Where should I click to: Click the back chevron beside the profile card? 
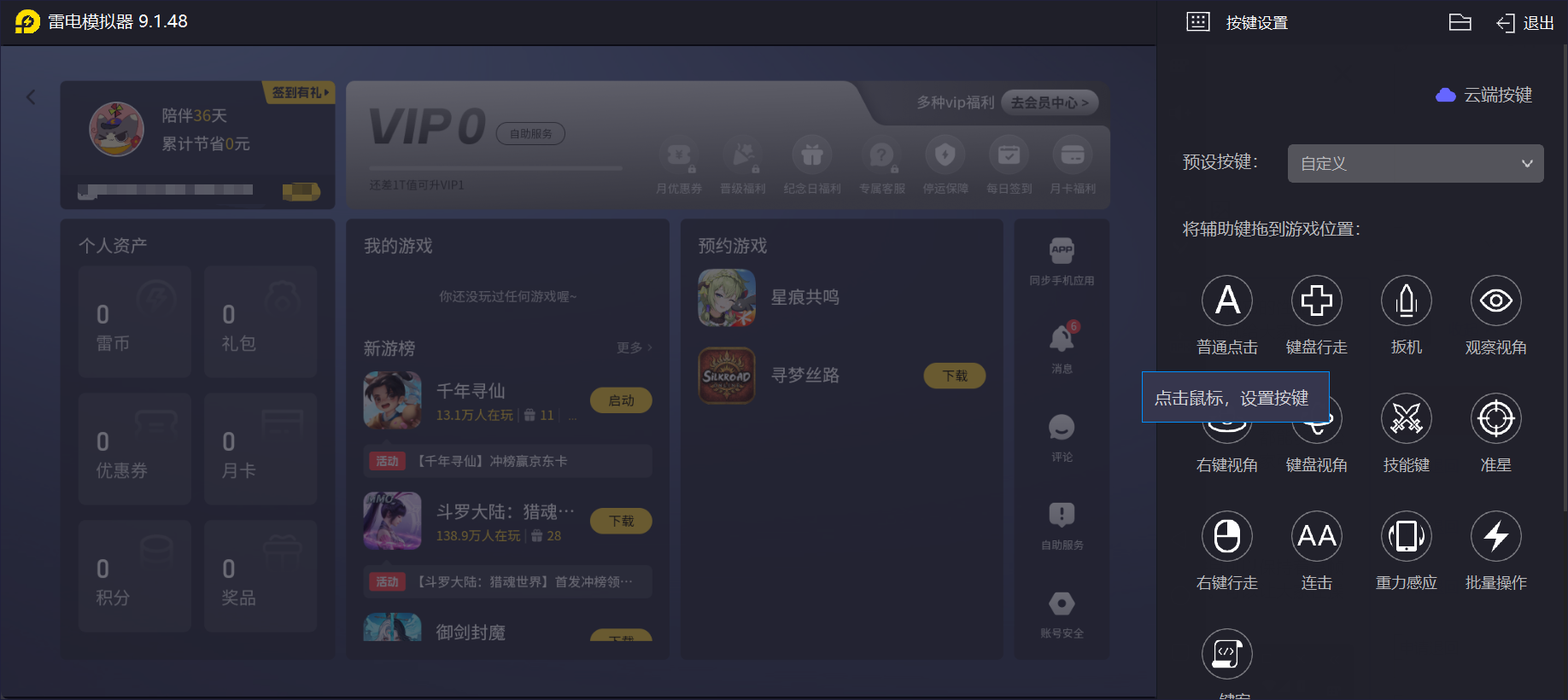(32, 97)
